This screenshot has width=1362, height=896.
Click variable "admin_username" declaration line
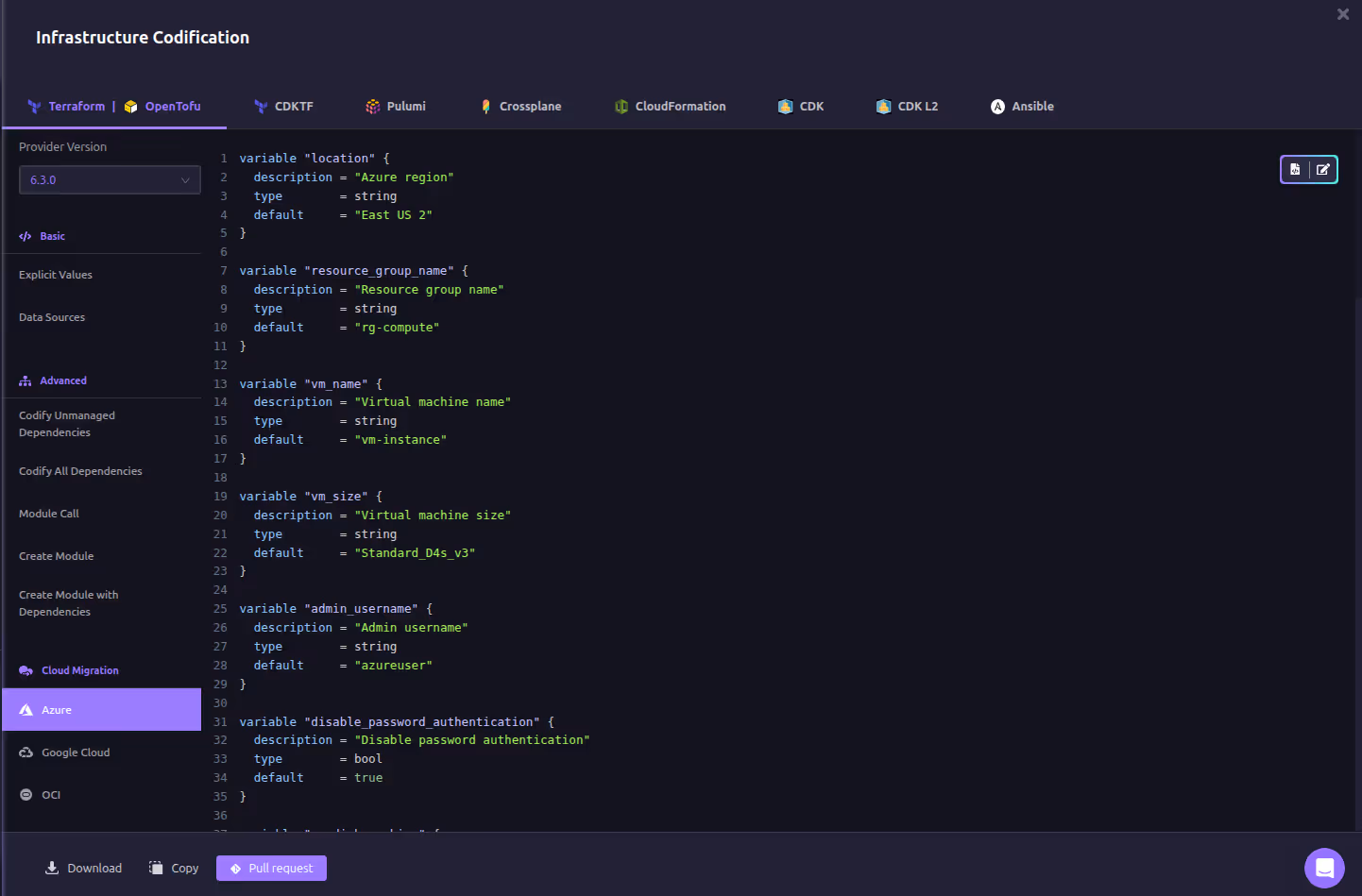(x=335, y=609)
